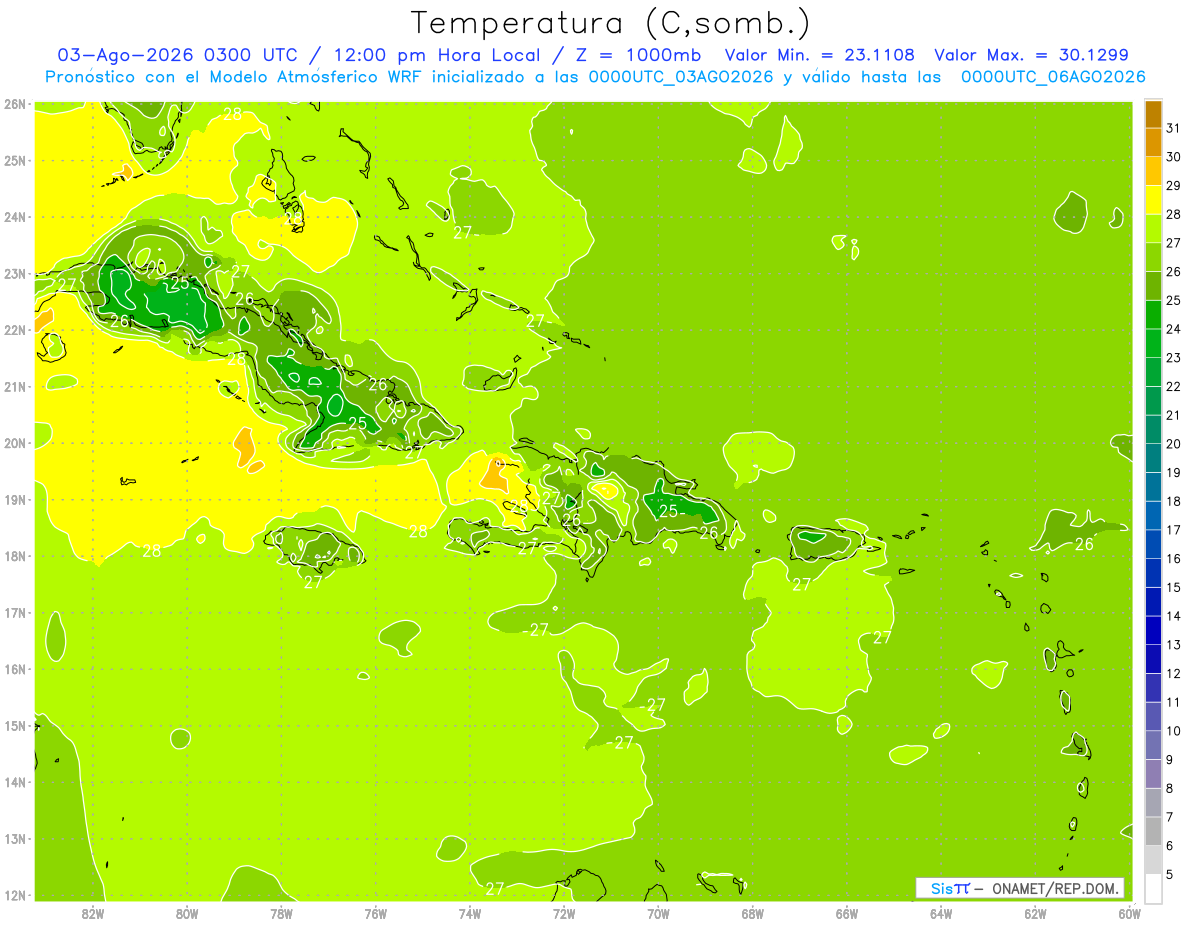The image size is (1200, 927).
Task: Click the latitude label '15N'
Action: pos(14,725)
